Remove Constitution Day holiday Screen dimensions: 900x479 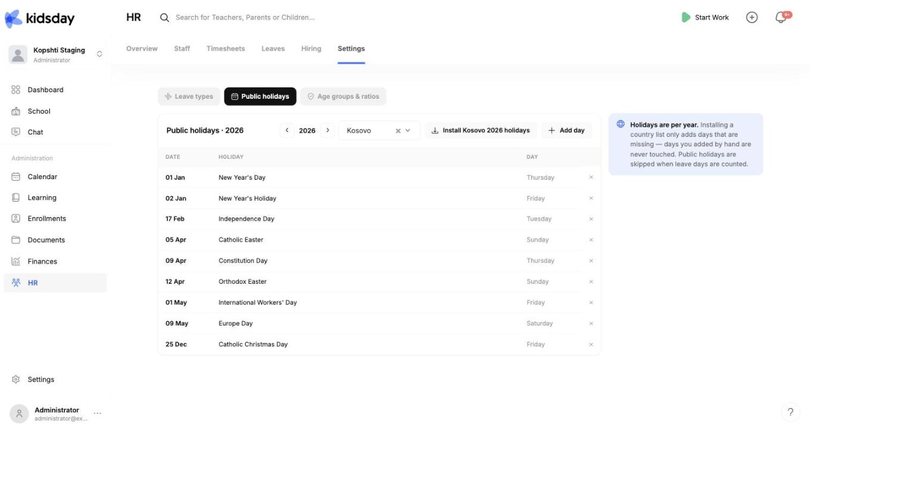click(x=591, y=261)
